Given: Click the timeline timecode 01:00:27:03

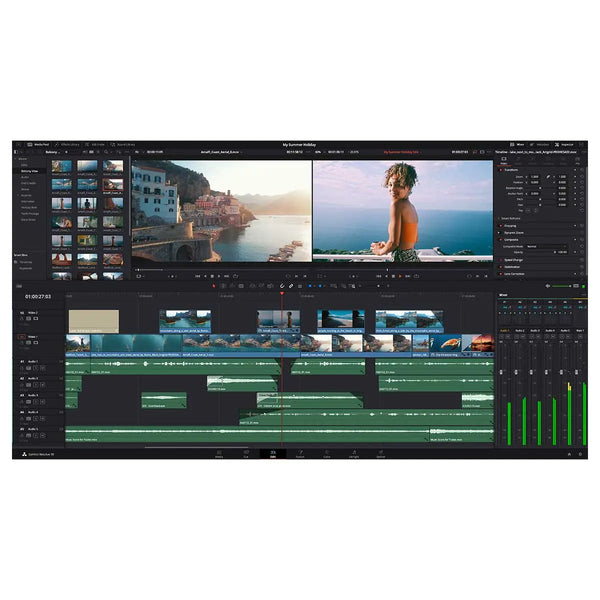Looking at the screenshot, I should [38, 297].
